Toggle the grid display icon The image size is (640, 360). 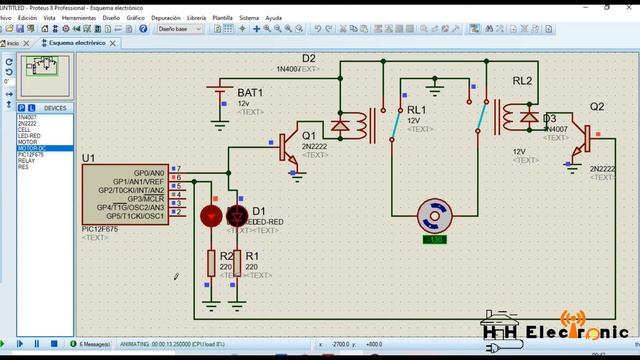tap(229, 29)
